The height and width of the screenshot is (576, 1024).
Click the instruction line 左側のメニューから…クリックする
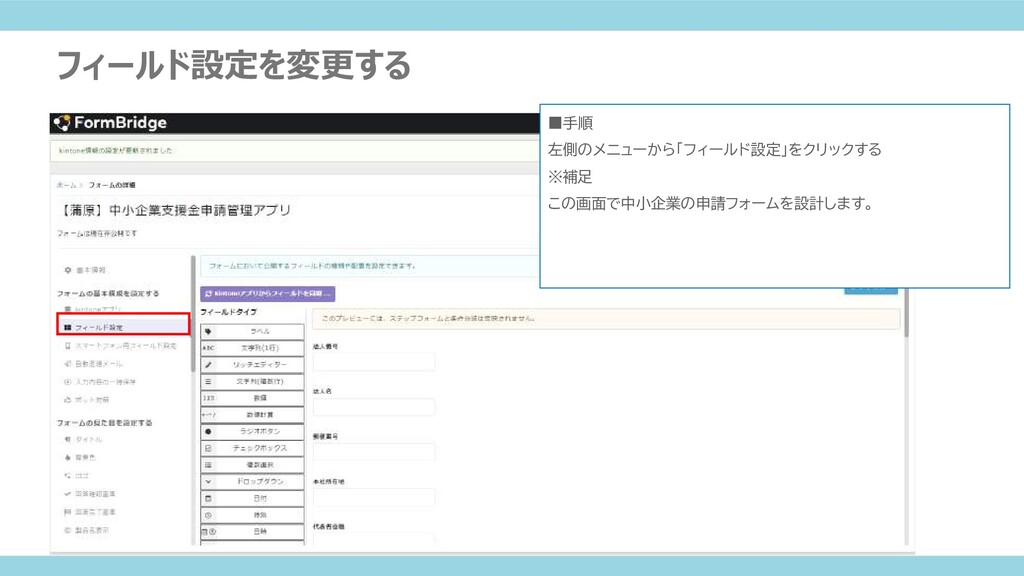click(714, 150)
